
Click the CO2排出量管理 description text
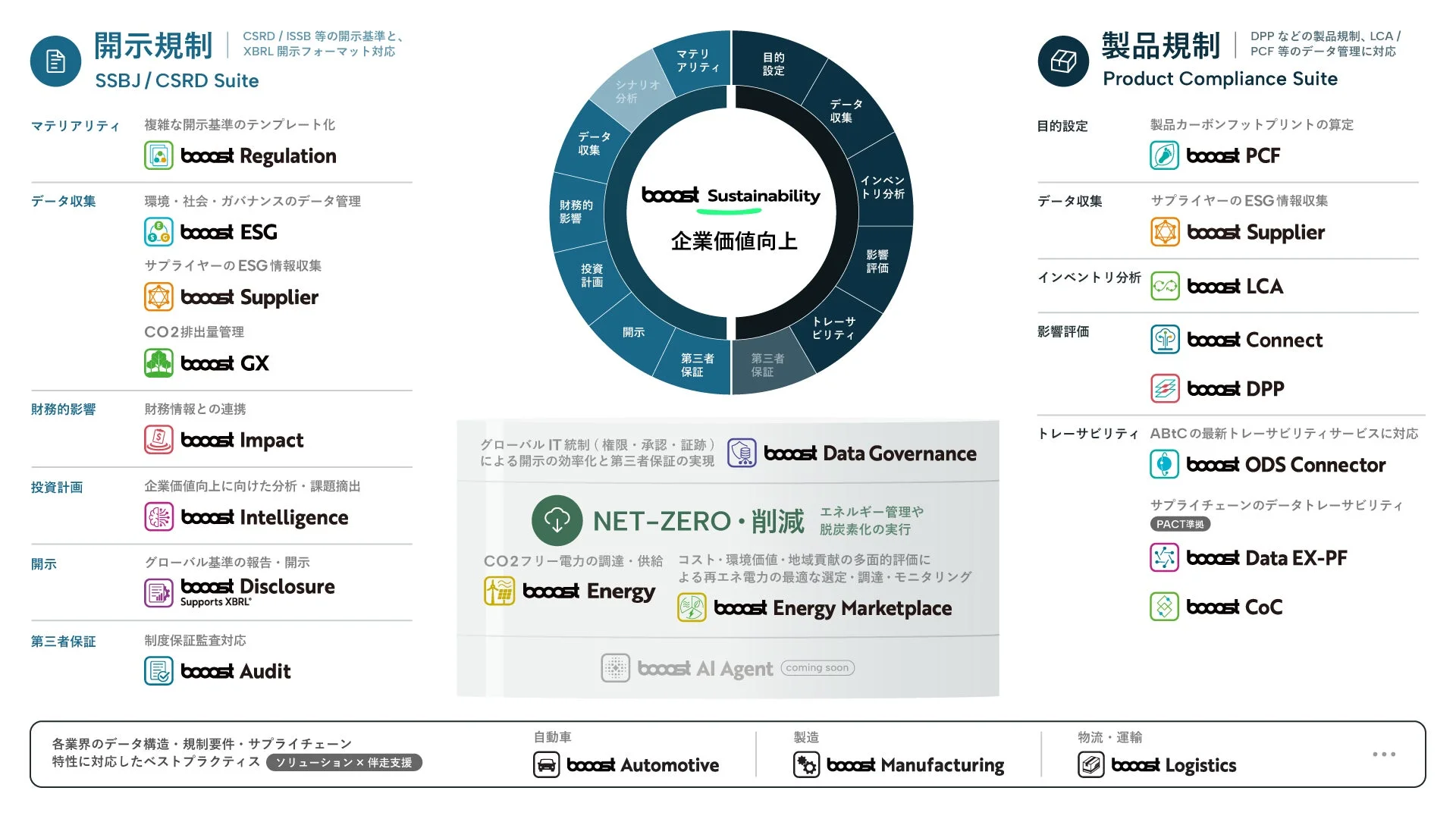click(194, 332)
